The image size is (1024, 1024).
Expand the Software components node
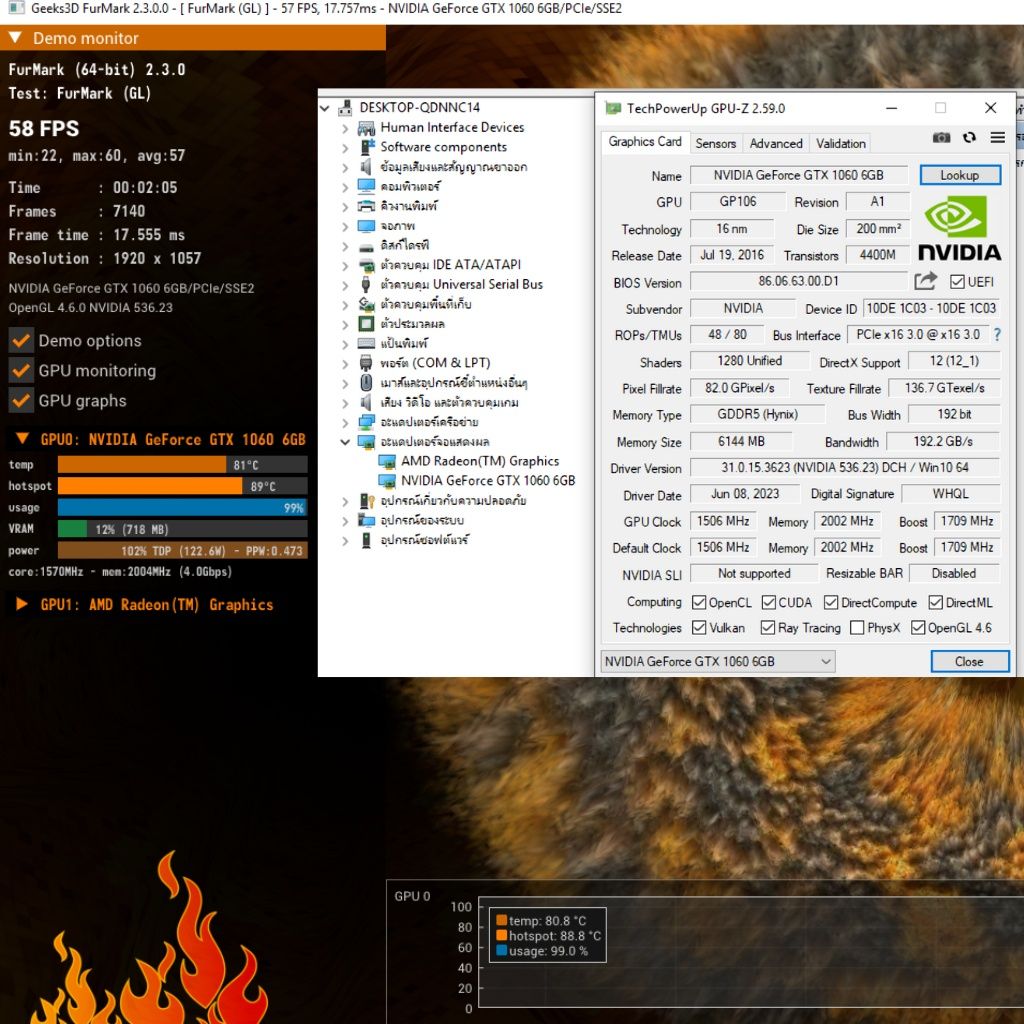click(345, 148)
